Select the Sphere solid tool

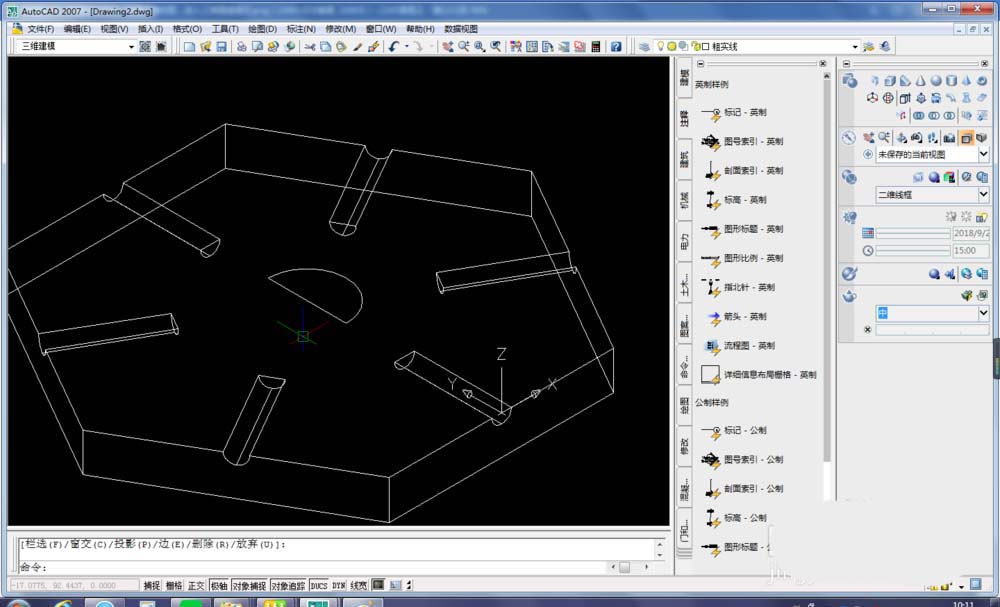click(936, 81)
